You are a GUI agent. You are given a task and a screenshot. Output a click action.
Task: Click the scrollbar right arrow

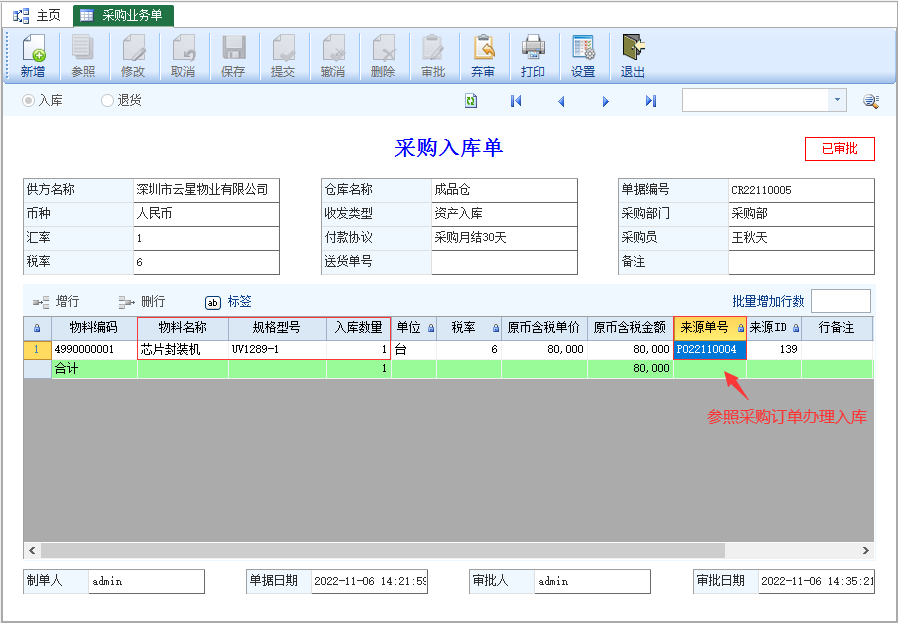point(866,550)
